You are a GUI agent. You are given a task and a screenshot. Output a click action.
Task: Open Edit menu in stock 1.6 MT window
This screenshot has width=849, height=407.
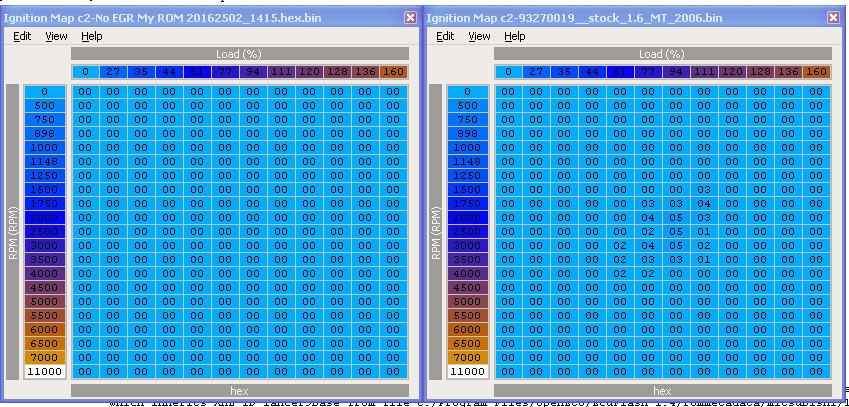[x=445, y=36]
